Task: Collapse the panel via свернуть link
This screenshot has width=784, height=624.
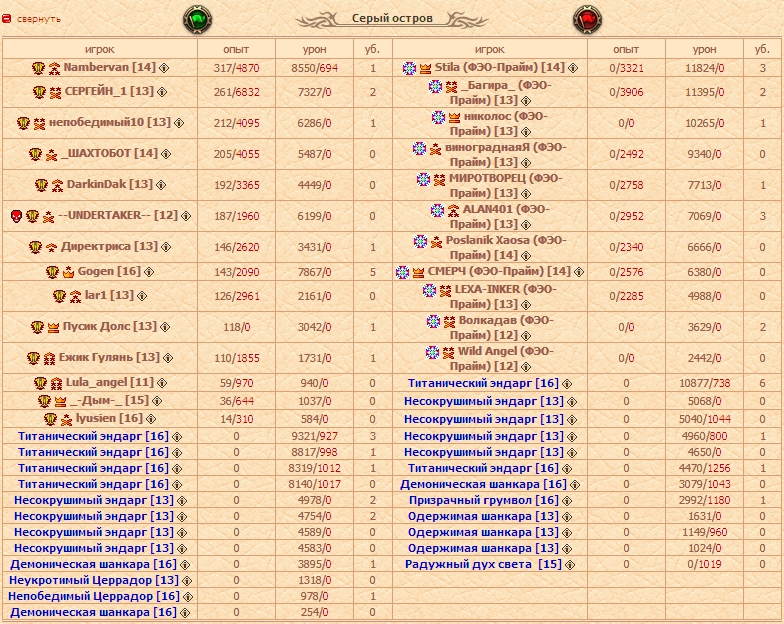Action: 39,19
